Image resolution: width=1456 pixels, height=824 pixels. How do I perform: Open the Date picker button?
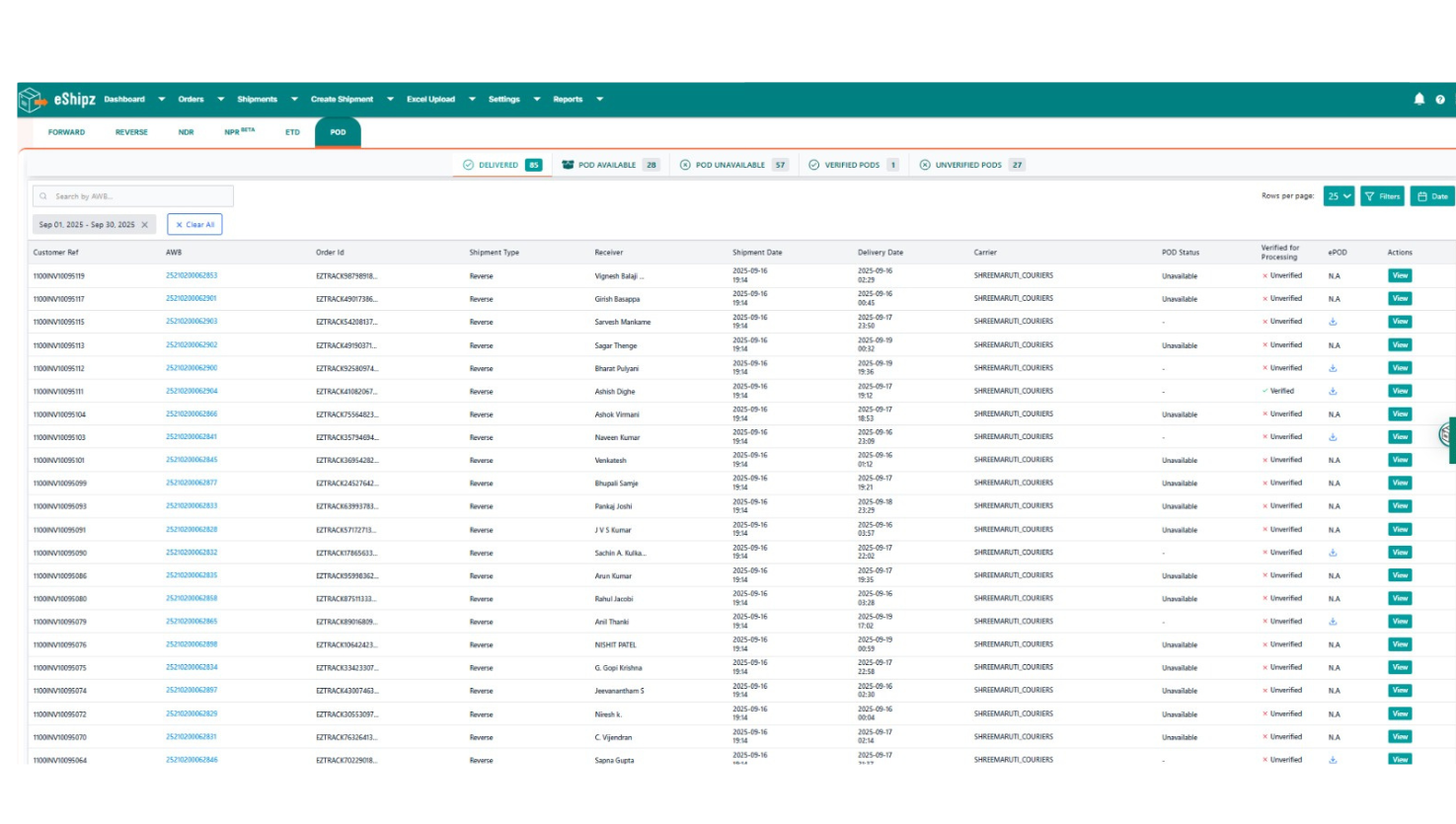pos(1432,196)
